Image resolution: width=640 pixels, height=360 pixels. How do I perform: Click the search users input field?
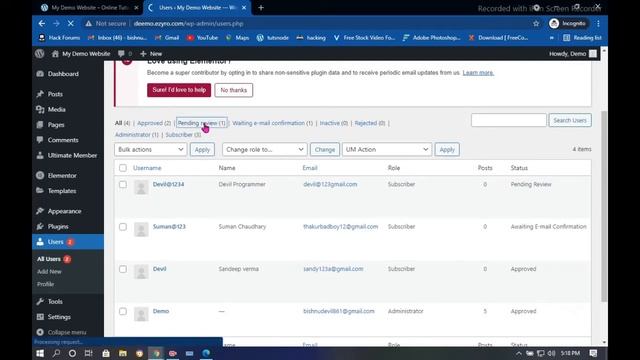coord(509,120)
